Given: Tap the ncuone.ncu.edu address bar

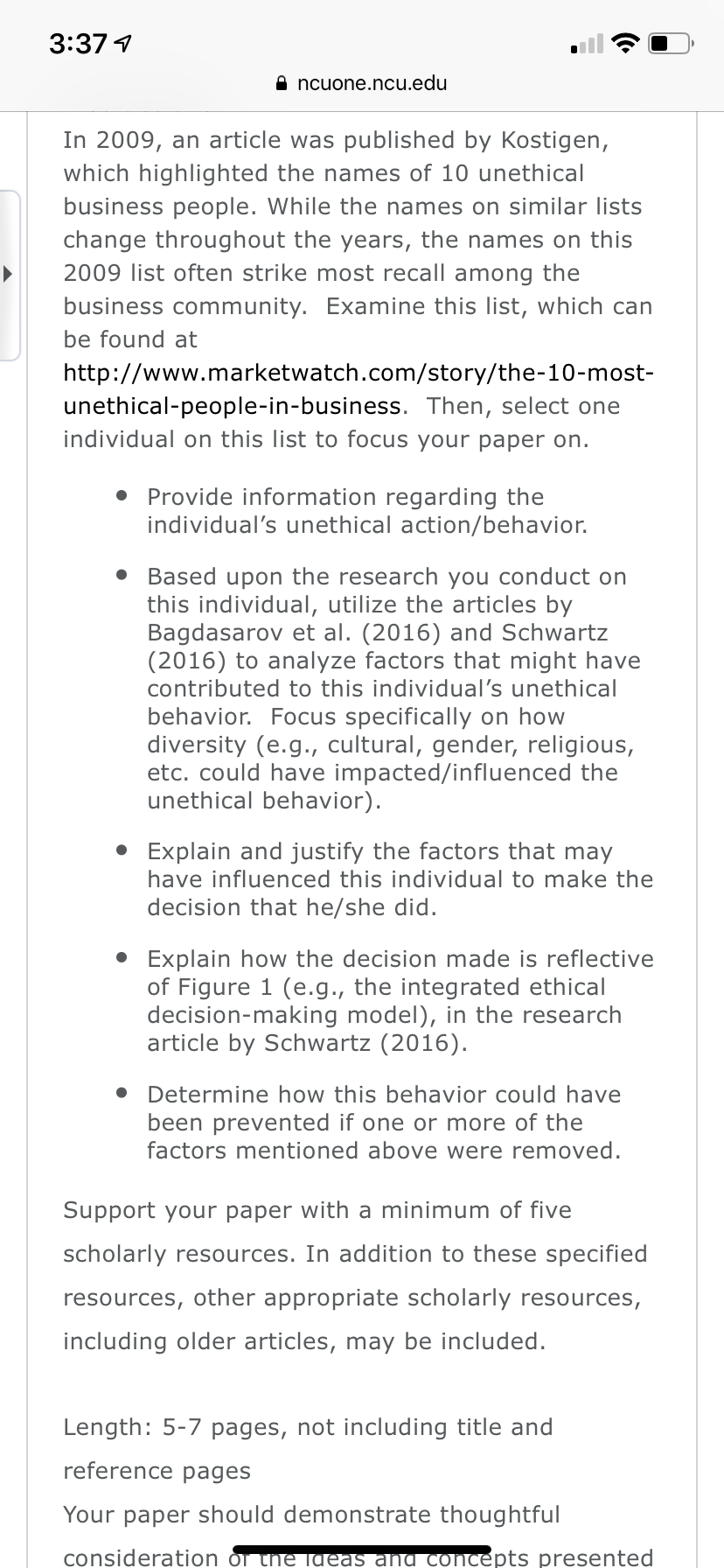Looking at the screenshot, I should (x=362, y=84).
